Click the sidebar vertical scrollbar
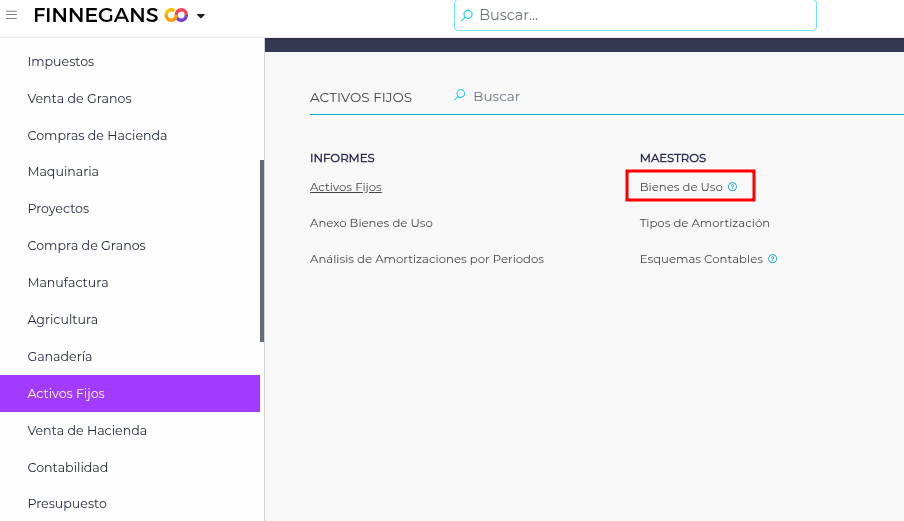 262,250
